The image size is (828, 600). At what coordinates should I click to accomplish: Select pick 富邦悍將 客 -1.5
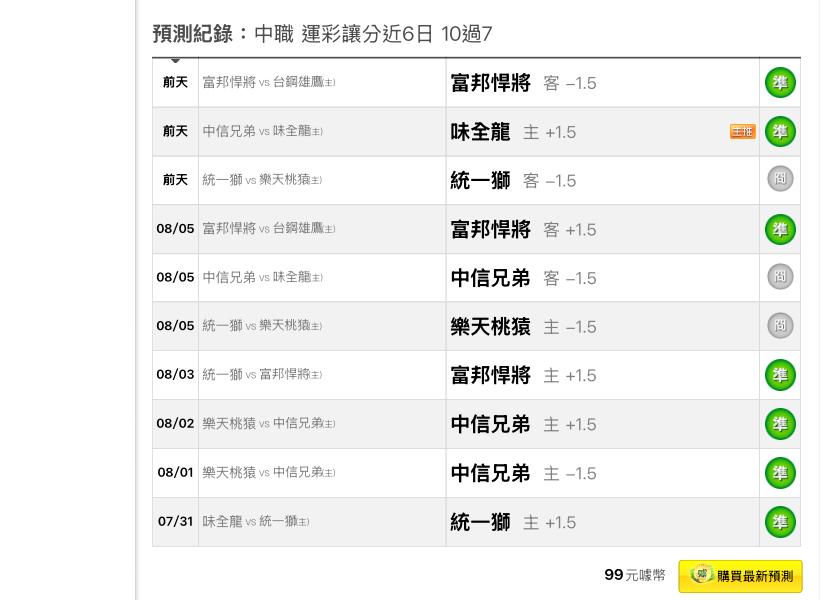point(523,83)
